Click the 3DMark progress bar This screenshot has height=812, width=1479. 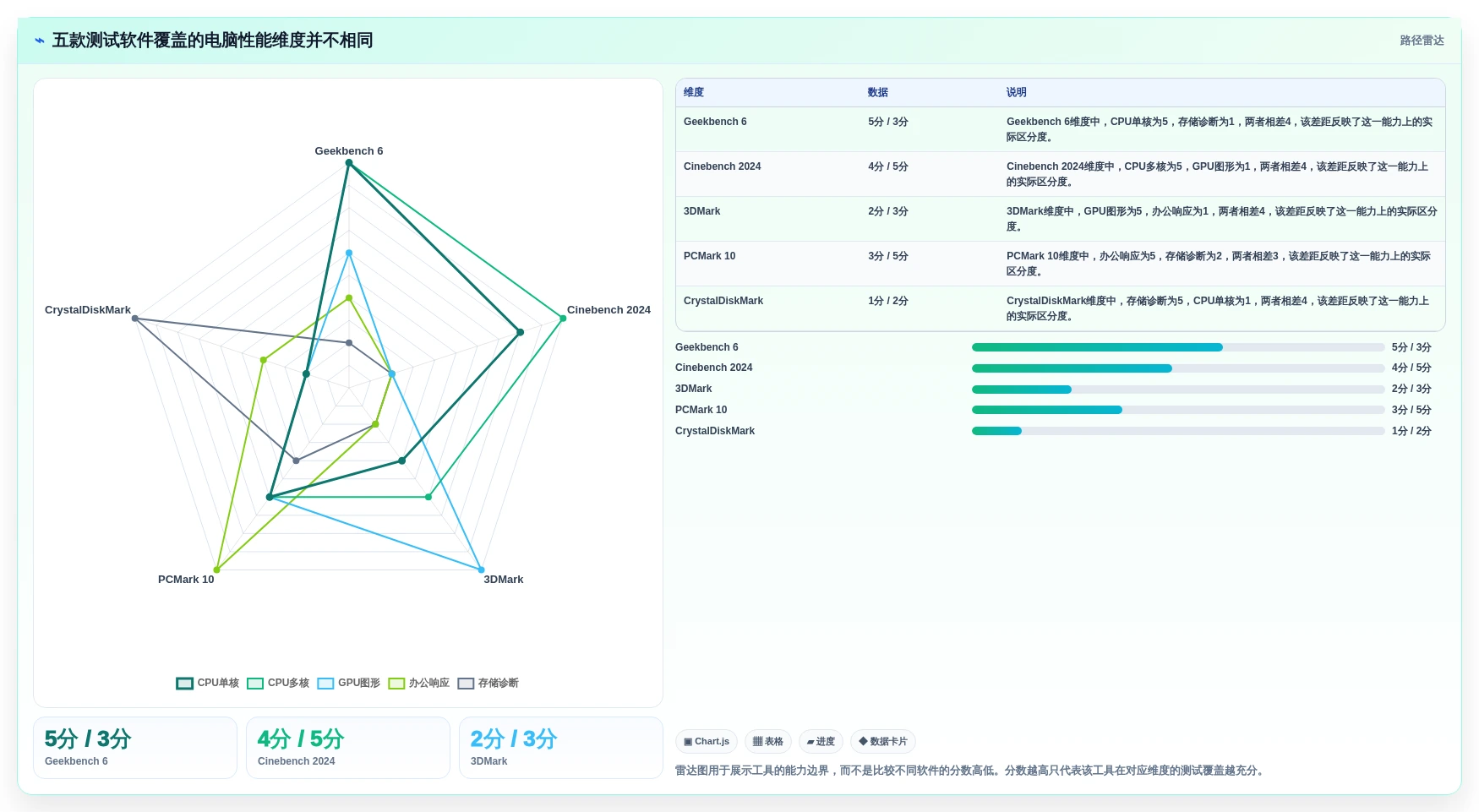click(x=1178, y=390)
